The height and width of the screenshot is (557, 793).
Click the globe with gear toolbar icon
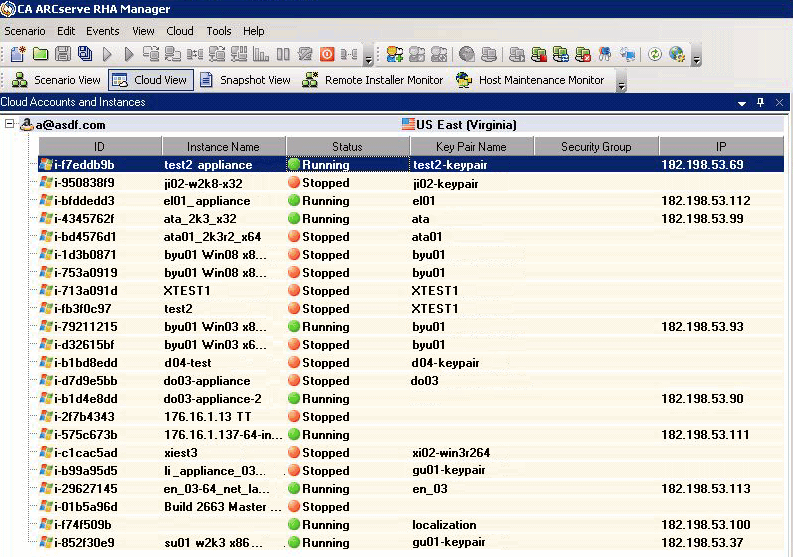[677, 54]
